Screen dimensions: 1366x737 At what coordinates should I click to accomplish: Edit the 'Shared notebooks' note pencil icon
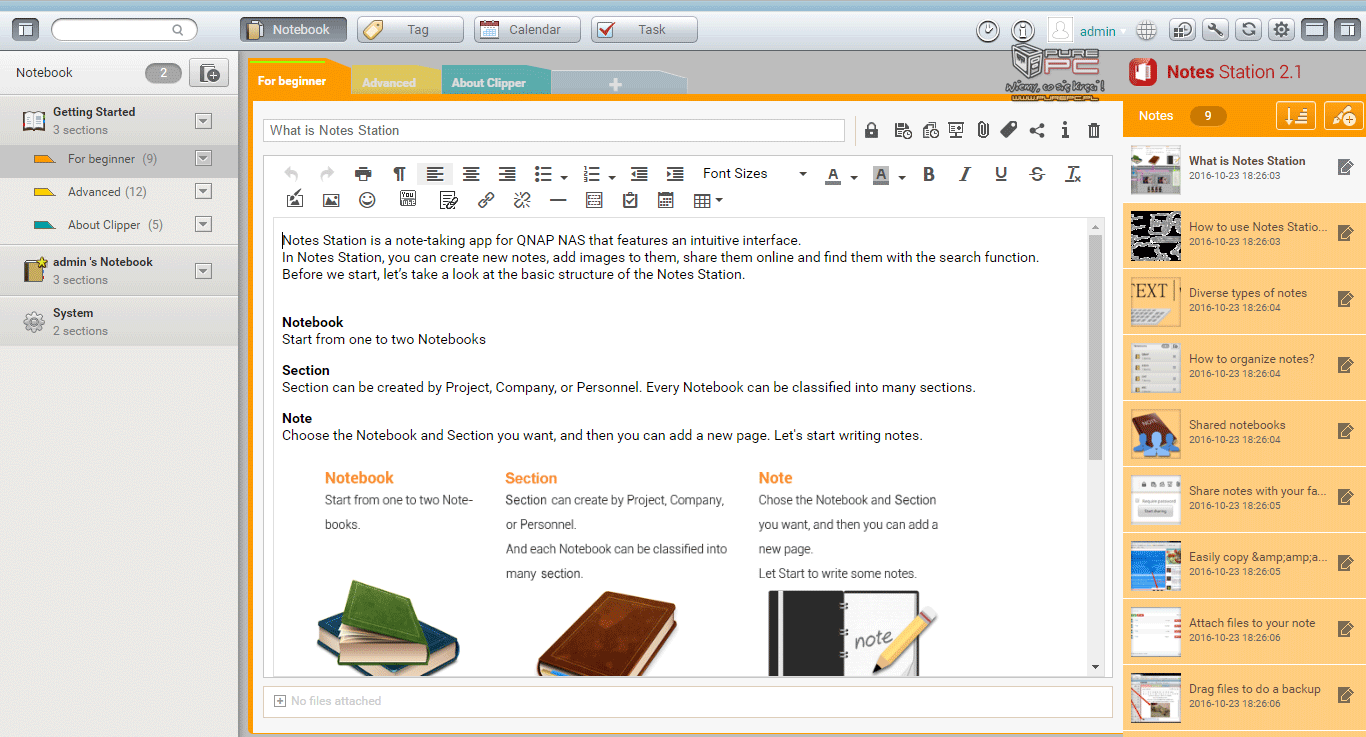point(1345,431)
